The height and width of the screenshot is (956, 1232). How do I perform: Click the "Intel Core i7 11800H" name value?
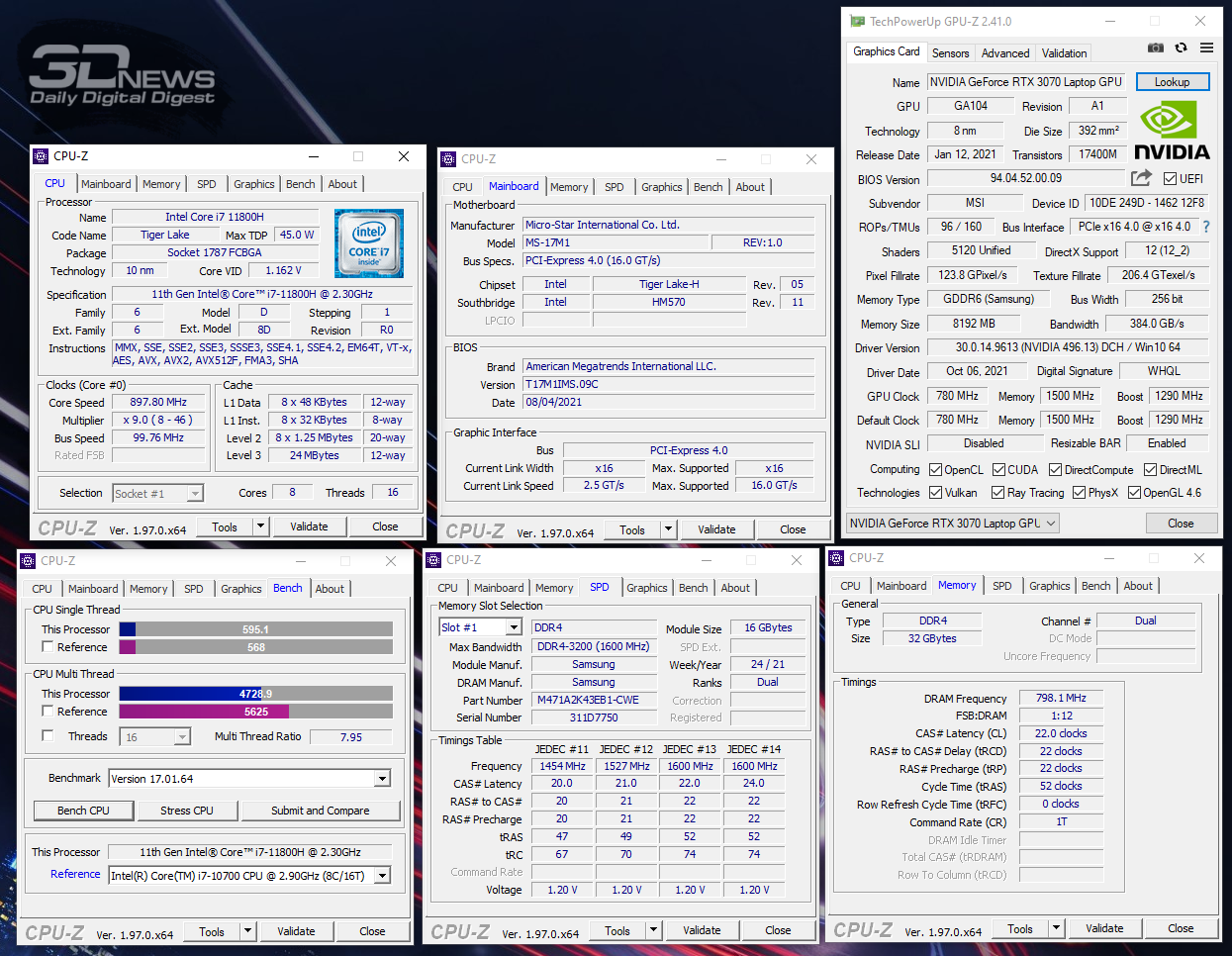(x=215, y=217)
